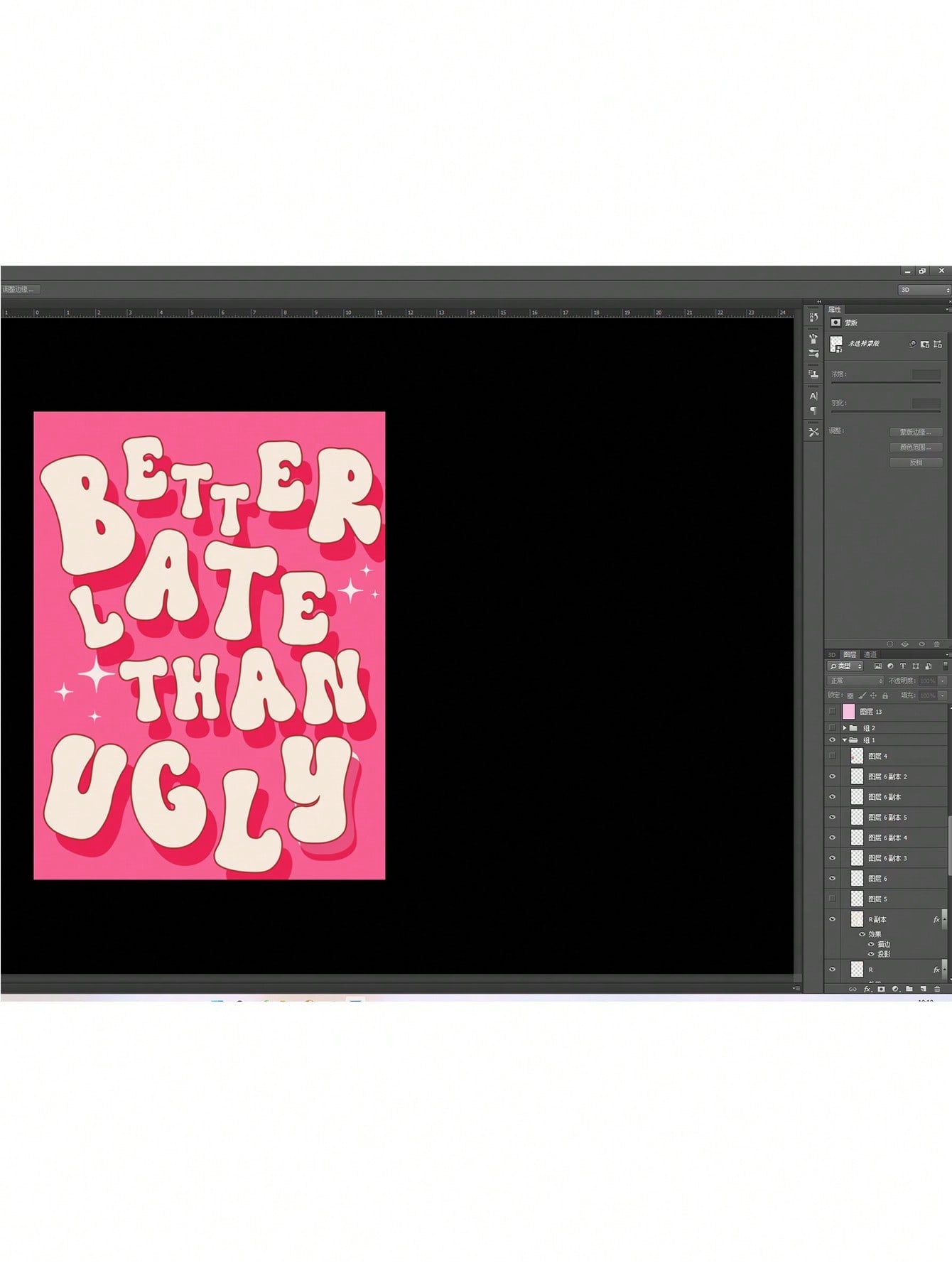This screenshot has width=952, height=1268.
Task: Hide the 组 1 group using eye icon
Action: [832, 740]
